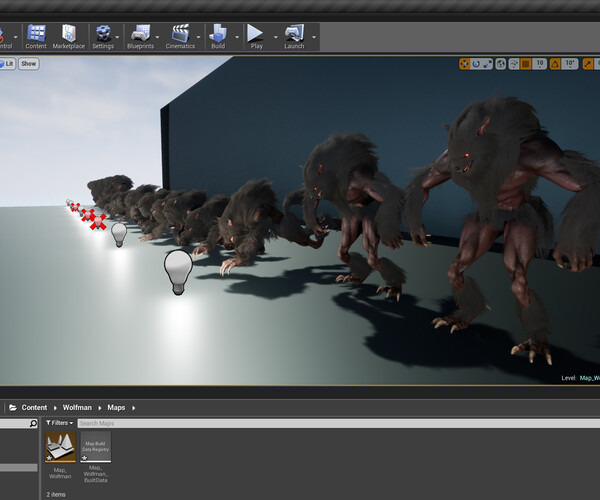Select the red-crossed light icon near werewolves
Screen dimensions: 600x500
click(98, 222)
